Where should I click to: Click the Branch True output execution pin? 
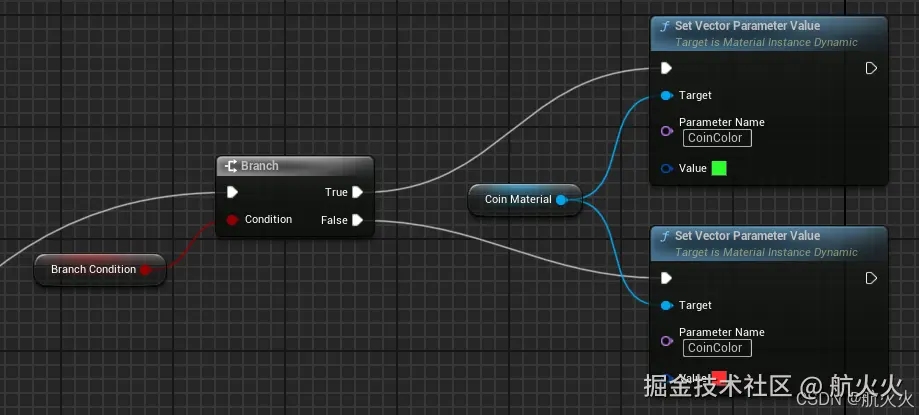(358, 192)
